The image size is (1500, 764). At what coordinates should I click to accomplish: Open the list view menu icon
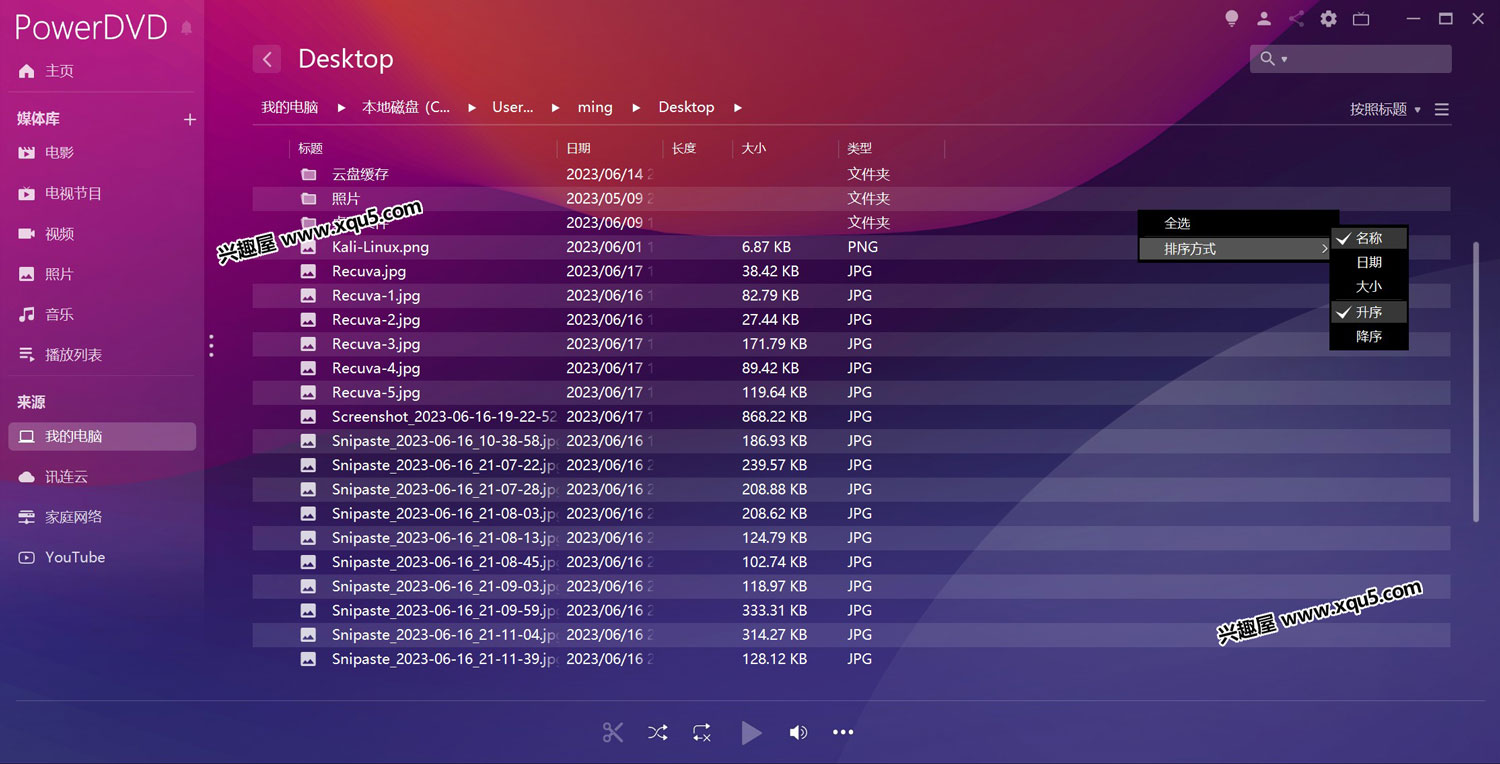[1441, 110]
